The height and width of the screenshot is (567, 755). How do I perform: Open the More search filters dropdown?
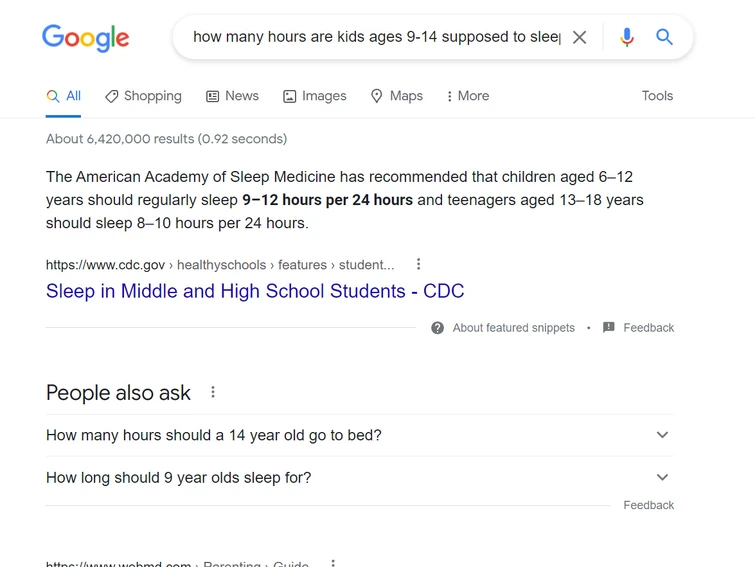(x=467, y=96)
